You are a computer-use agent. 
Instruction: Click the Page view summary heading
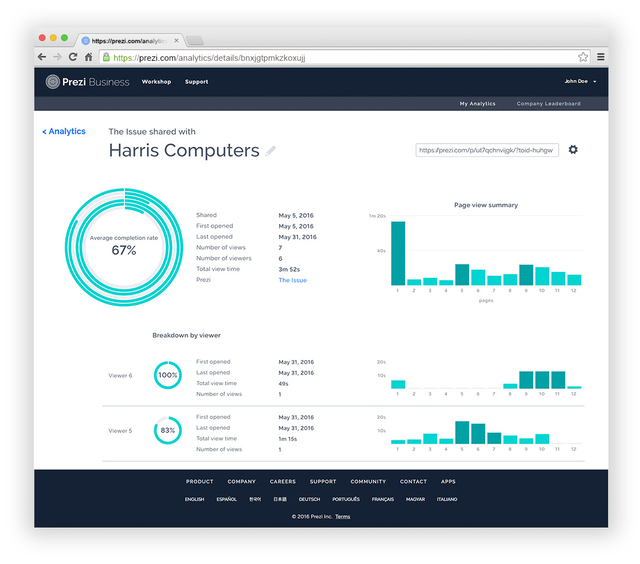[486, 205]
